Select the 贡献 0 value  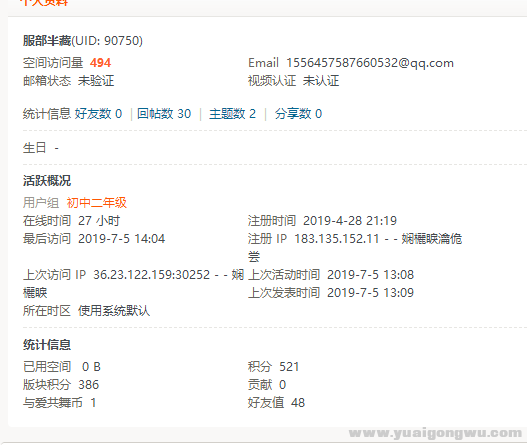(267, 385)
